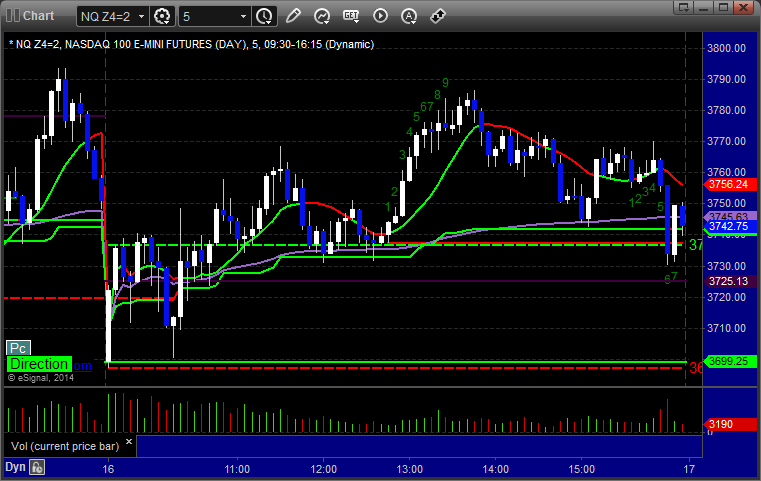Click the Chart window grip icon

click(12, 16)
